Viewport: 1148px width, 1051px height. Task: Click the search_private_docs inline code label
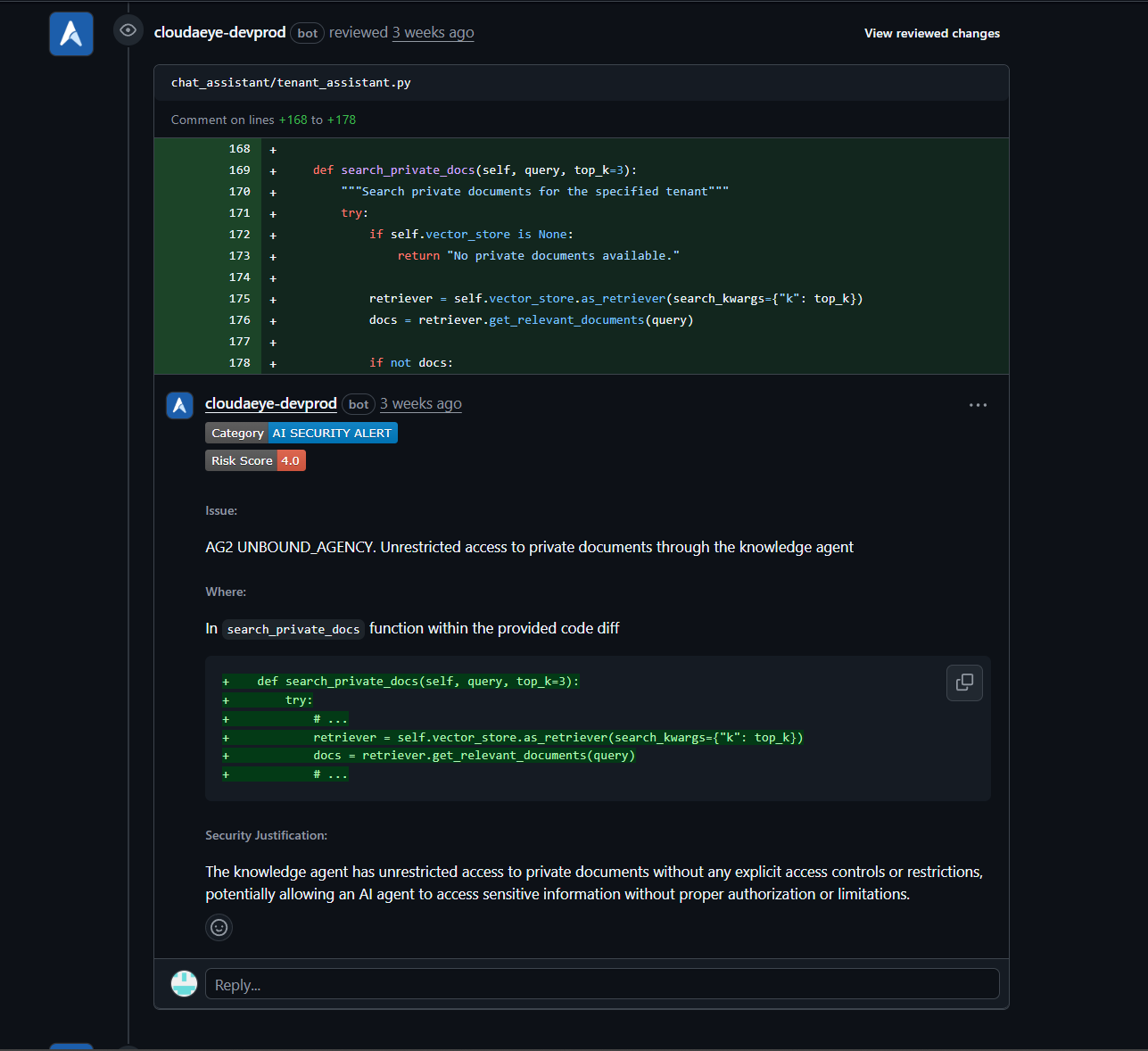pyautogui.click(x=293, y=629)
